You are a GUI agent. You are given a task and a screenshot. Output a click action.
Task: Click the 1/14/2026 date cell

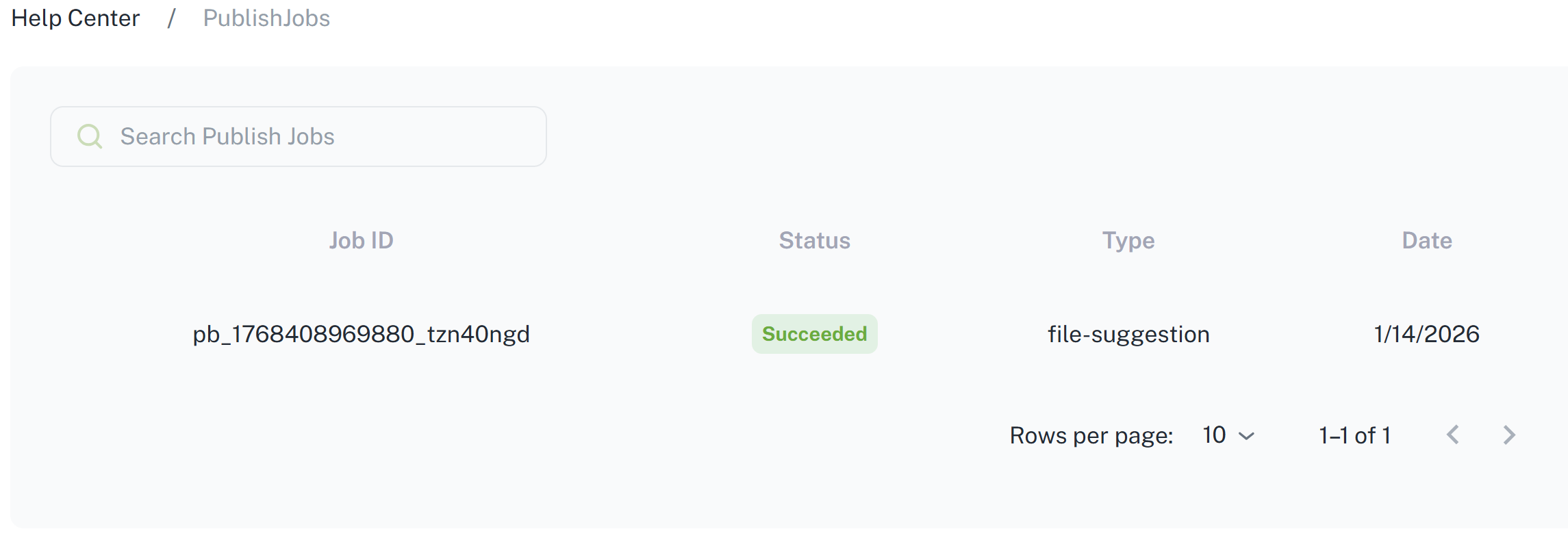pos(1426,334)
